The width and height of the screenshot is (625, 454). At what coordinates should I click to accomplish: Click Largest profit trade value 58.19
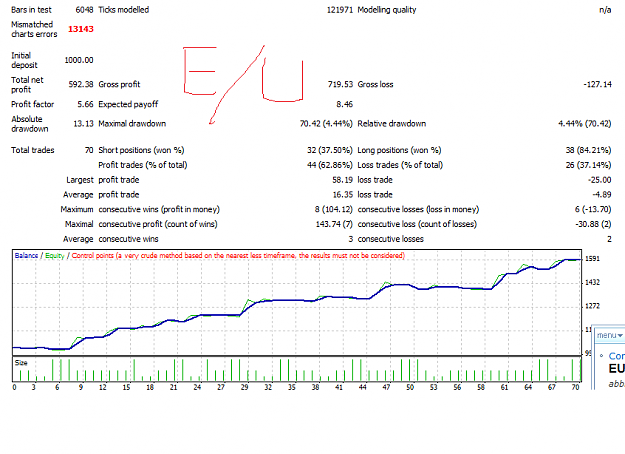click(x=343, y=180)
